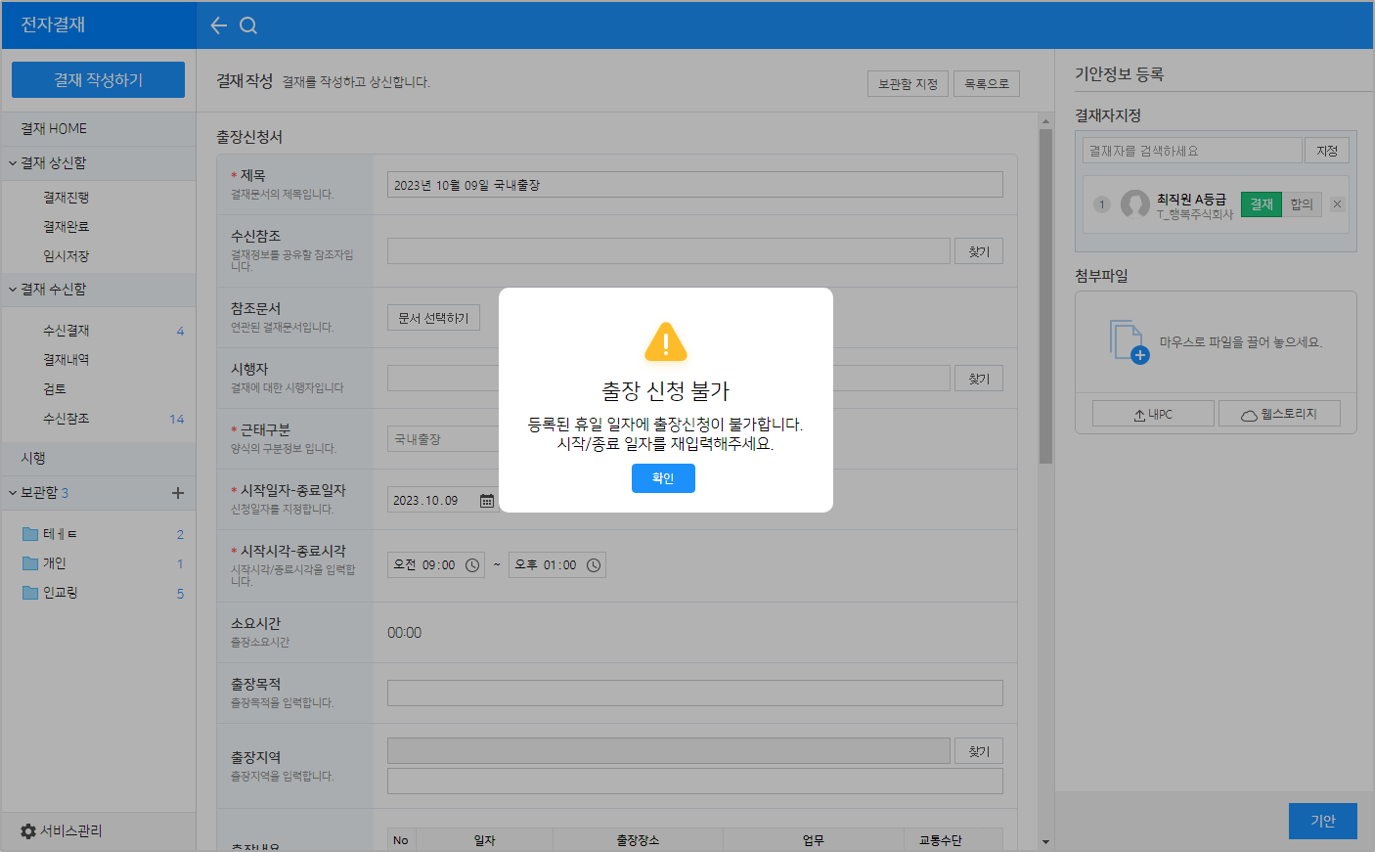The width and height of the screenshot is (1375, 852).
Task: Open the 인교링 folder
Action: coord(60,593)
